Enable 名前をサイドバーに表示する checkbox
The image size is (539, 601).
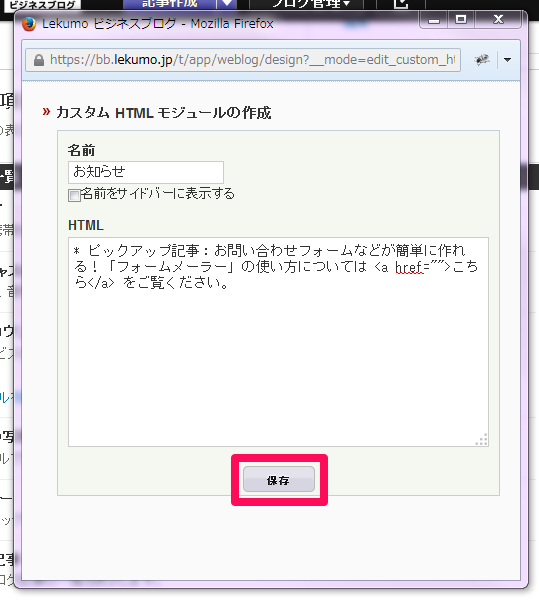coord(74,195)
